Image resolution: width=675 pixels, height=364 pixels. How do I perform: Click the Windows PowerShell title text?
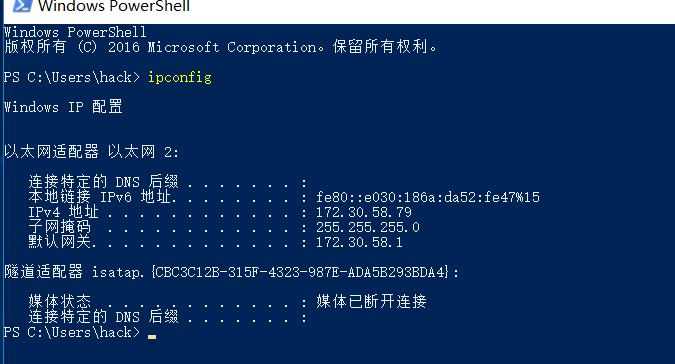pyautogui.click(x=114, y=6)
